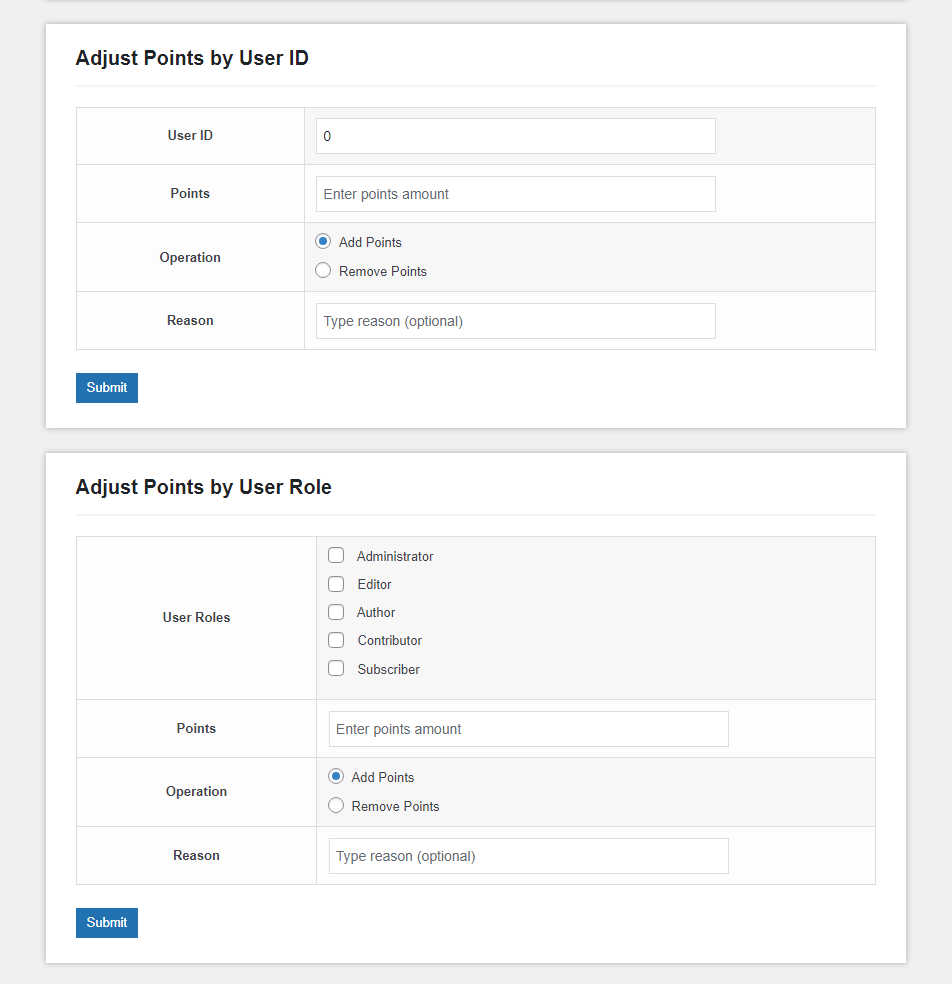The image size is (952, 984).
Task: Focus the Points field in User ID section
Action: 515,194
